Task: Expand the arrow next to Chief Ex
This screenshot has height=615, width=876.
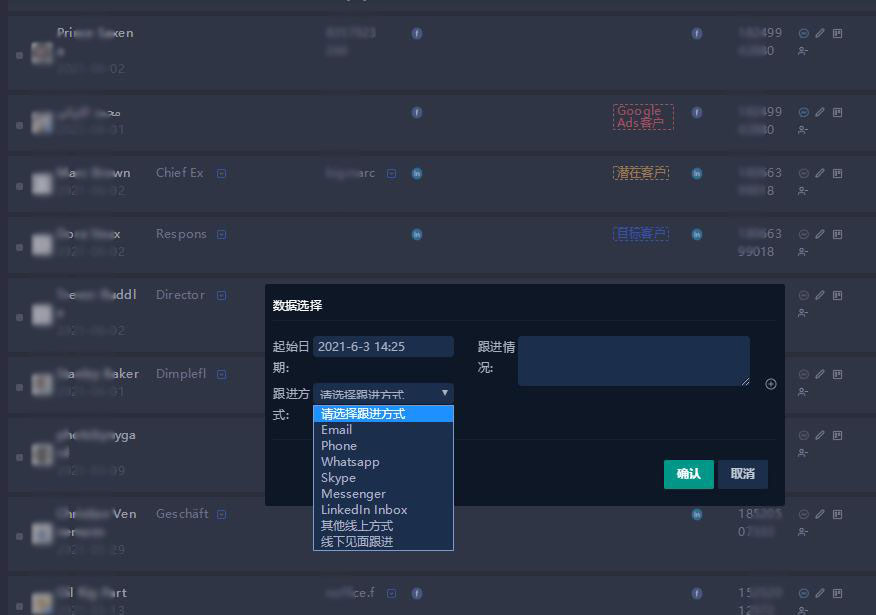Action: (x=222, y=173)
